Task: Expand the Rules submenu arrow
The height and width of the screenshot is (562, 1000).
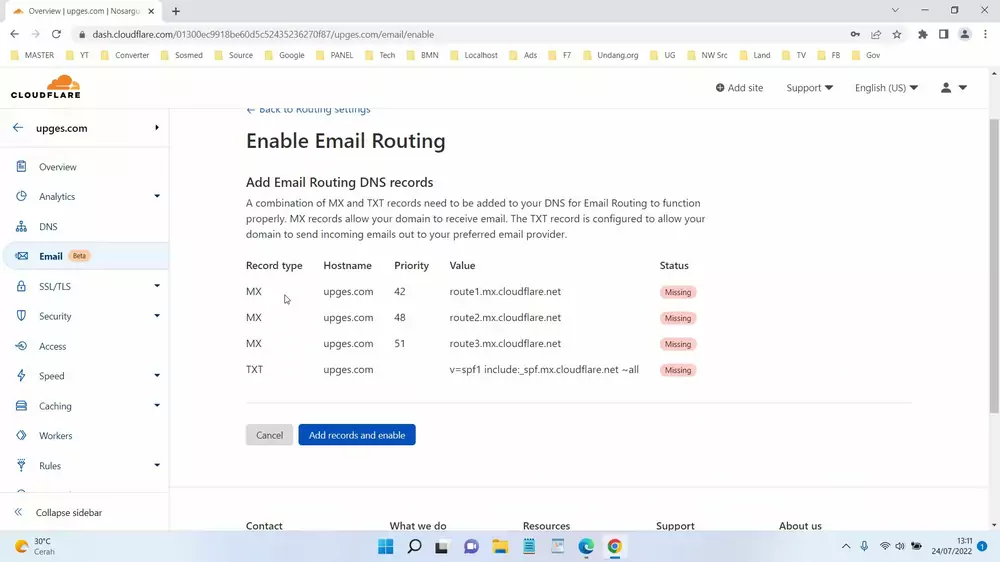Action: pos(157,465)
